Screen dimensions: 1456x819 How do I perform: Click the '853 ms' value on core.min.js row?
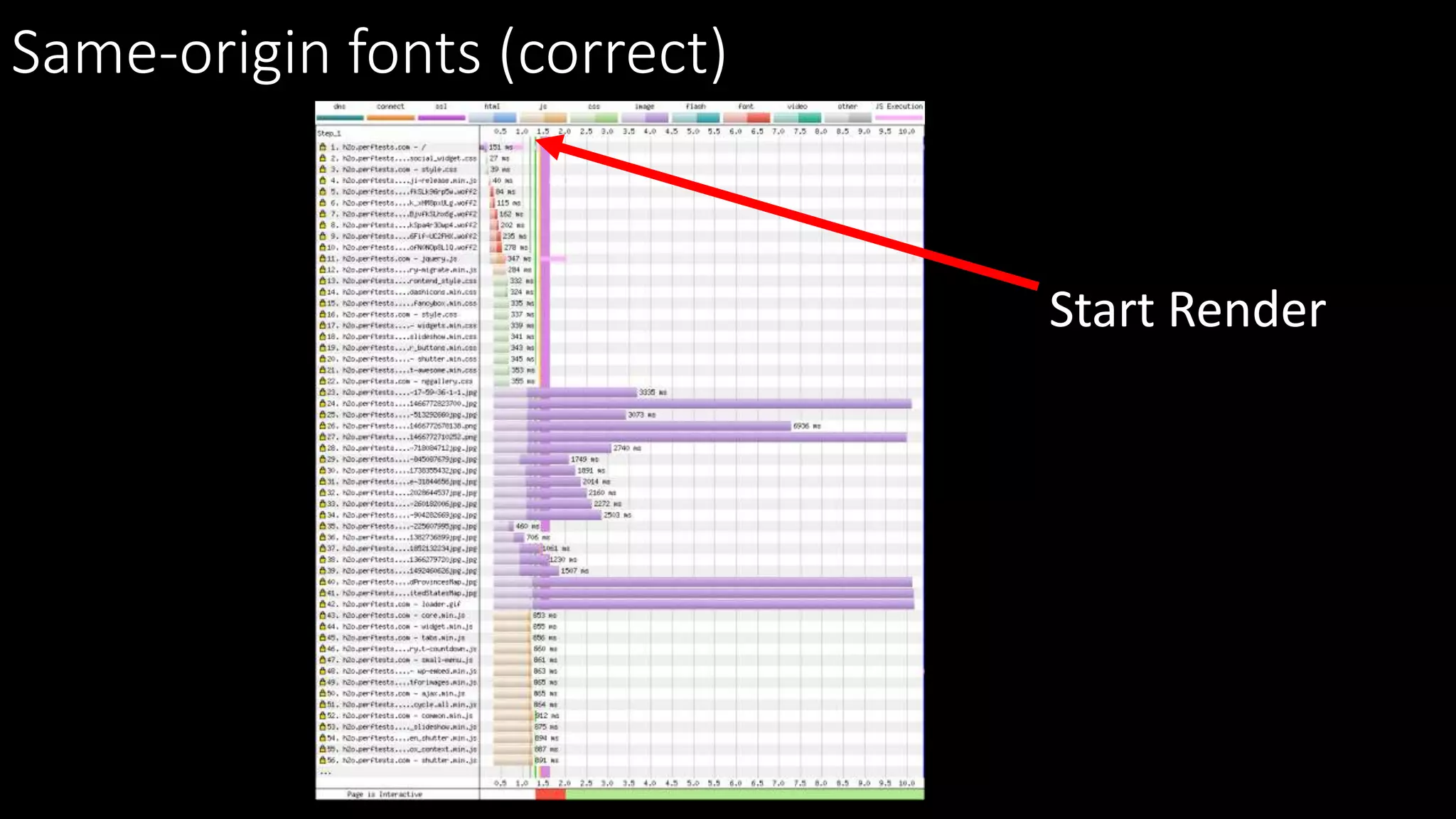(545, 615)
